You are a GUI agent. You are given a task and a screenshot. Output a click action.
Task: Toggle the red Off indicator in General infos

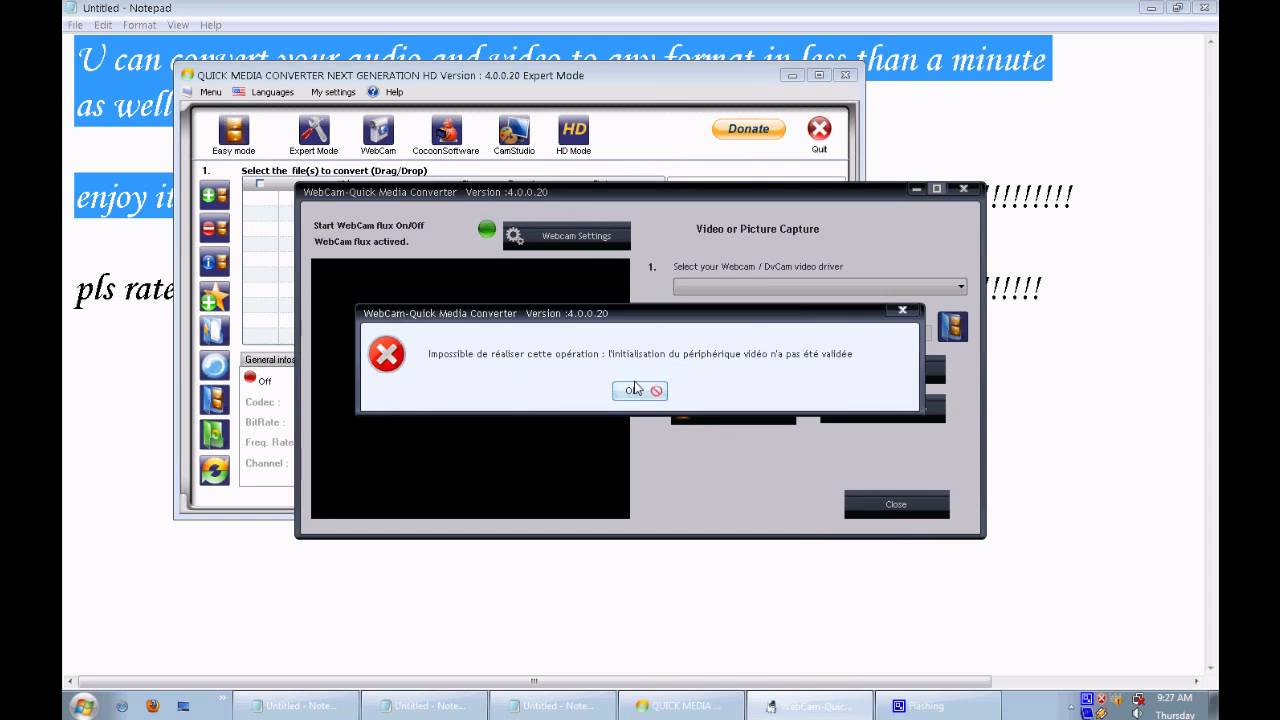coord(250,377)
